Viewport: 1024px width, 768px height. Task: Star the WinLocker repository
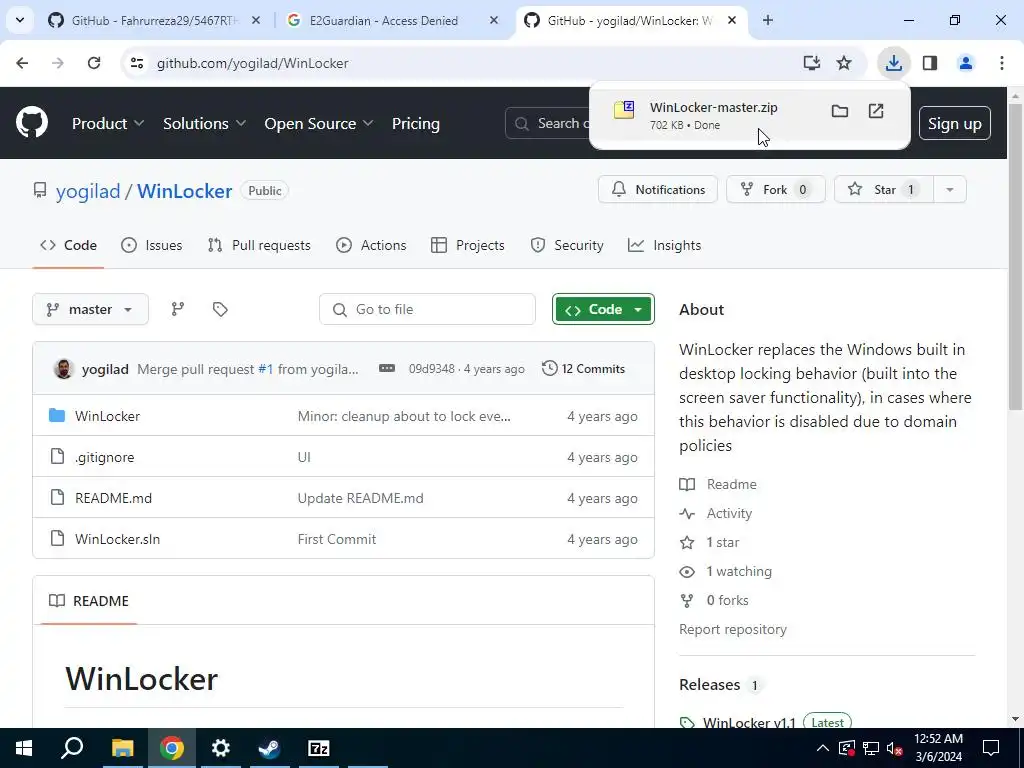884,189
